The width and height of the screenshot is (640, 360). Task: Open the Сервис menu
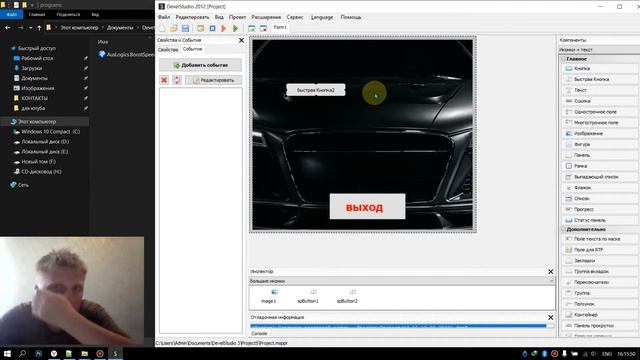point(295,17)
